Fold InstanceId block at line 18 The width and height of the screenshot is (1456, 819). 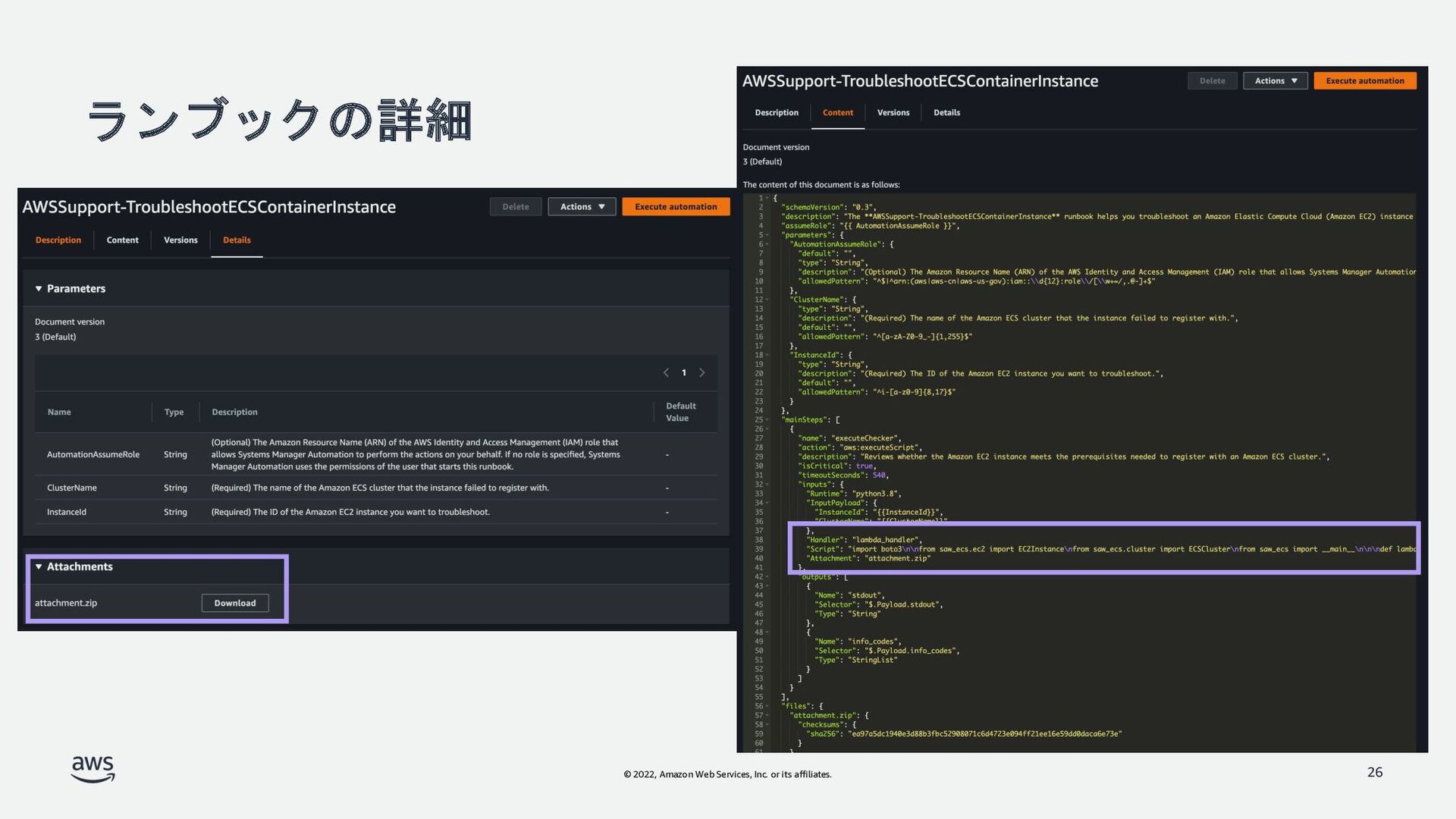click(x=767, y=355)
